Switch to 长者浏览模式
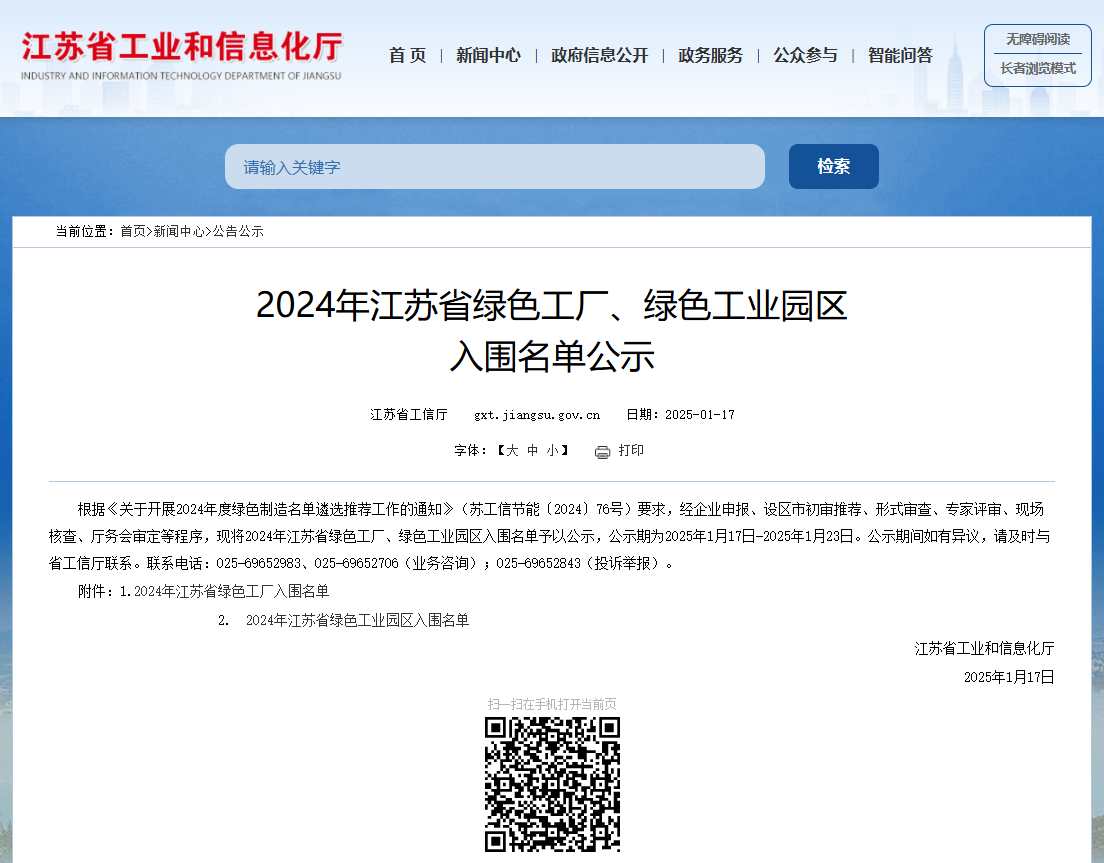Image resolution: width=1104 pixels, height=863 pixels. (1037, 69)
